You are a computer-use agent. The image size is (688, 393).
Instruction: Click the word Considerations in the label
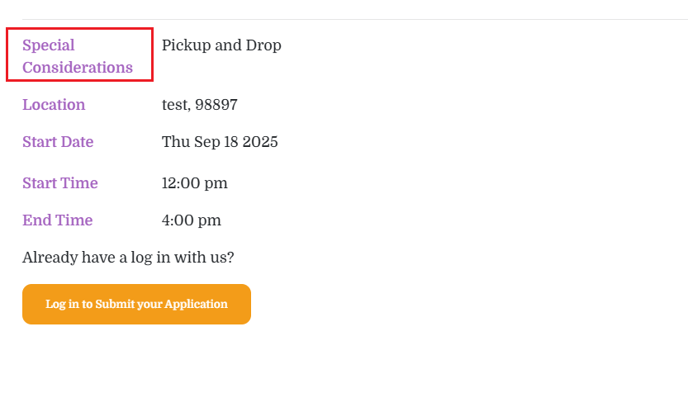coord(78,68)
